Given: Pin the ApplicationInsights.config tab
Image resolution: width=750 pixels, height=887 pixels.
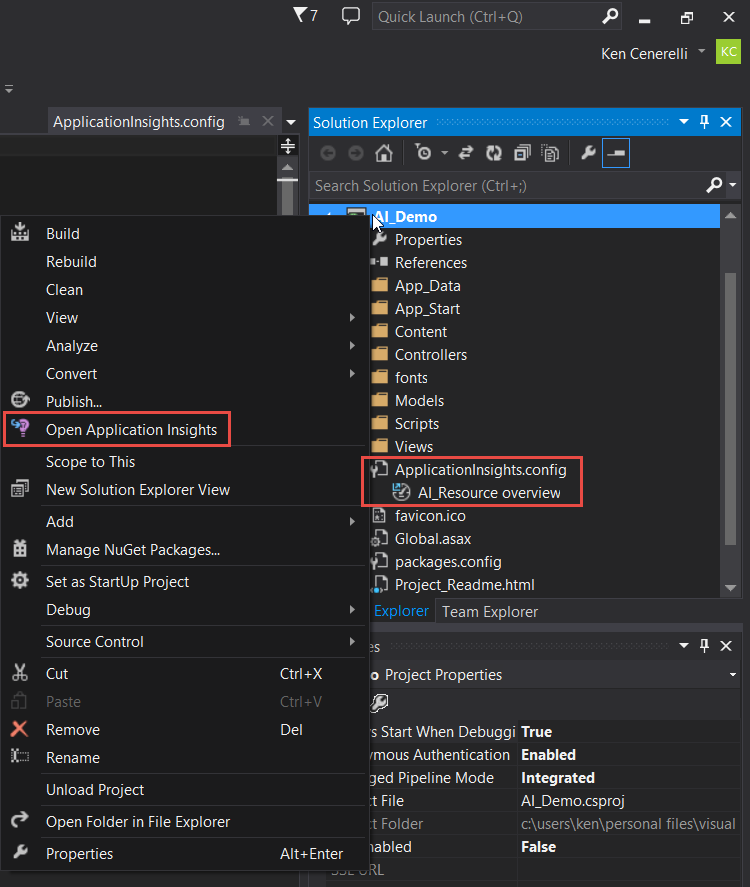Looking at the screenshot, I should coord(244,122).
